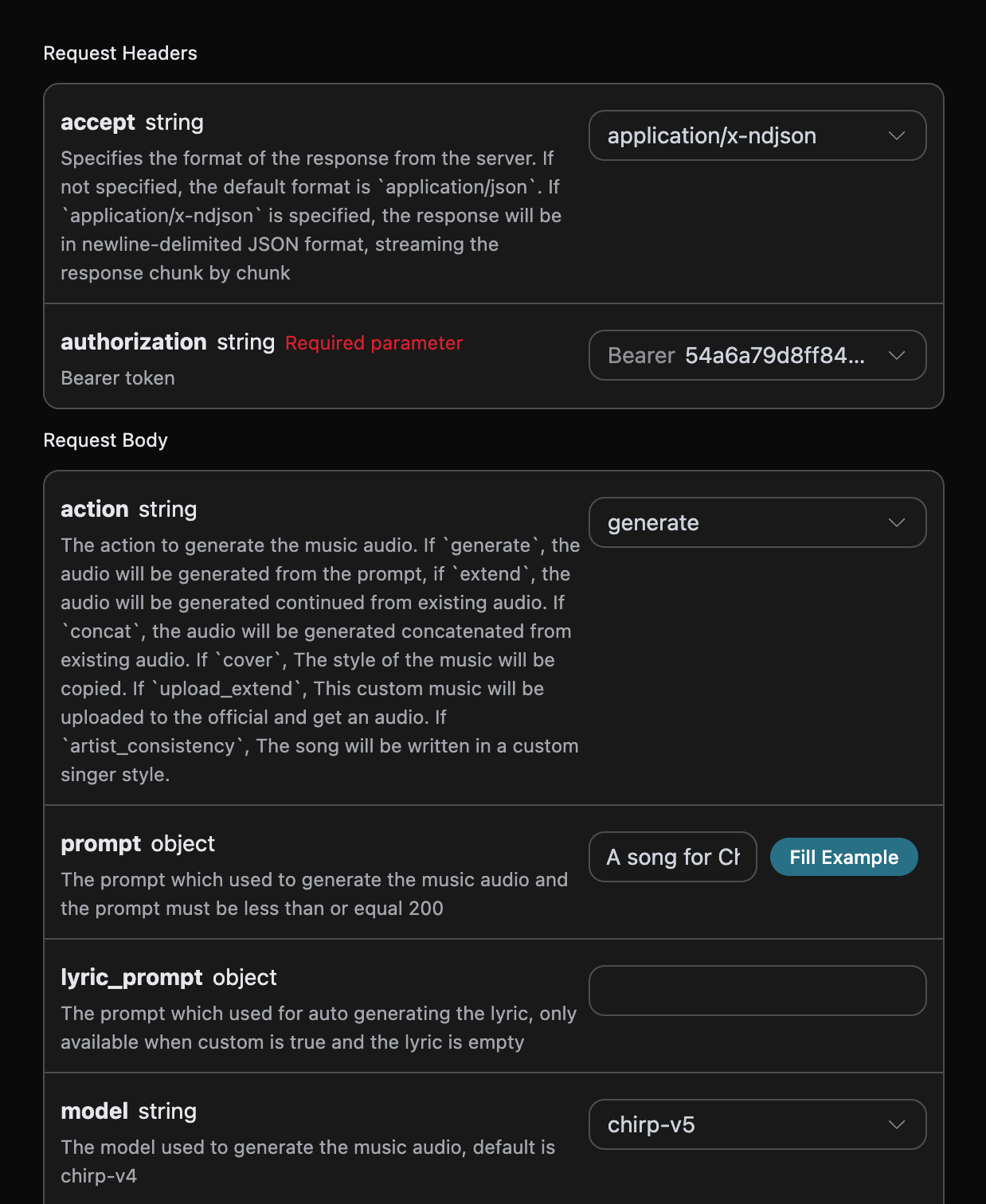This screenshot has height=1204, width=986.
Task: Click the chevron arrow beside the Bearer token
Action: 896,355
